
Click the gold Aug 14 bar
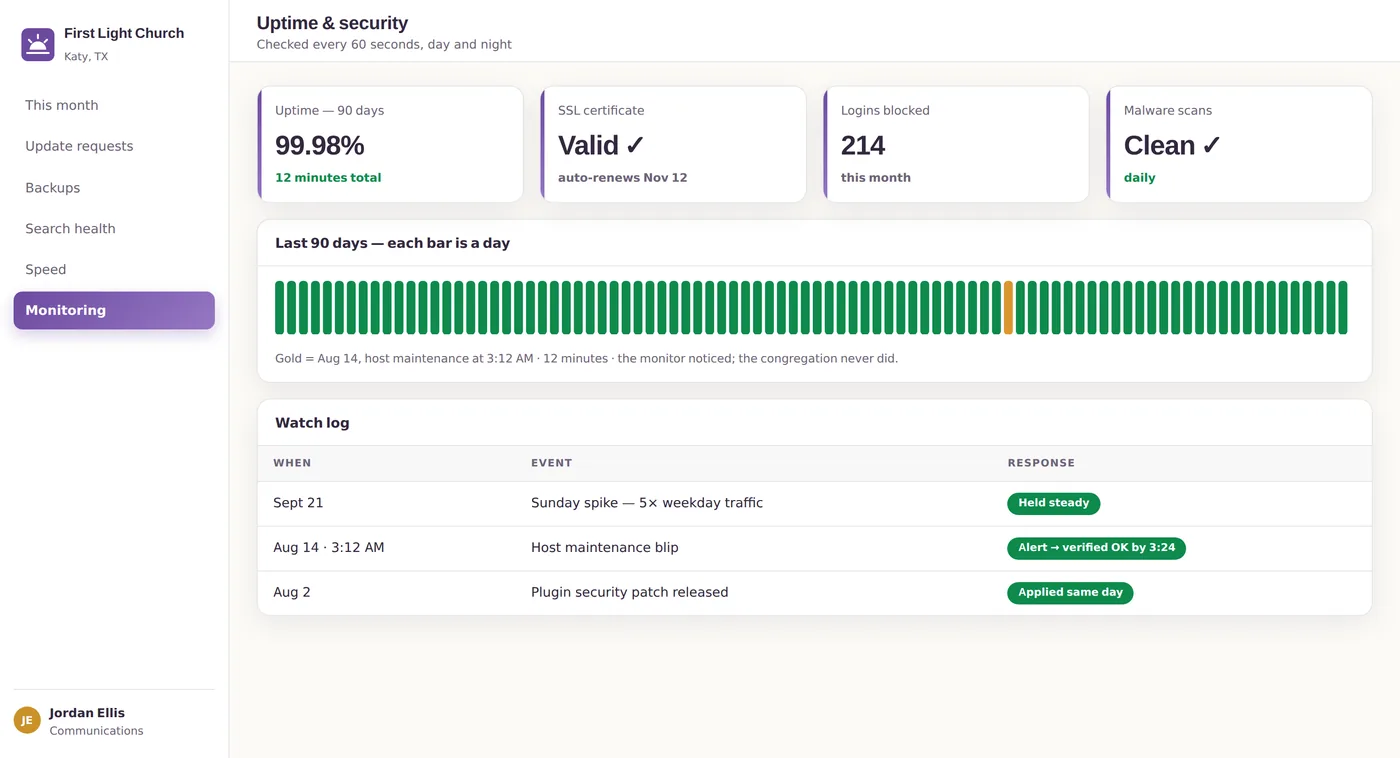pos(1008,308)
